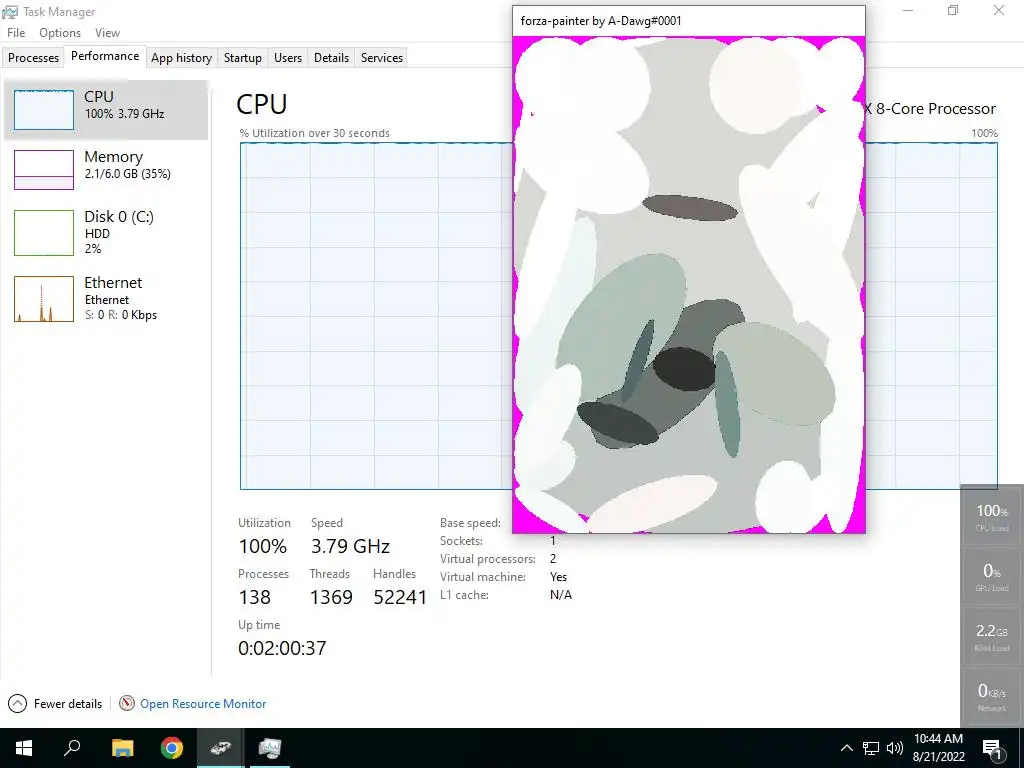Open the Options menu

(x=60, y=33)
